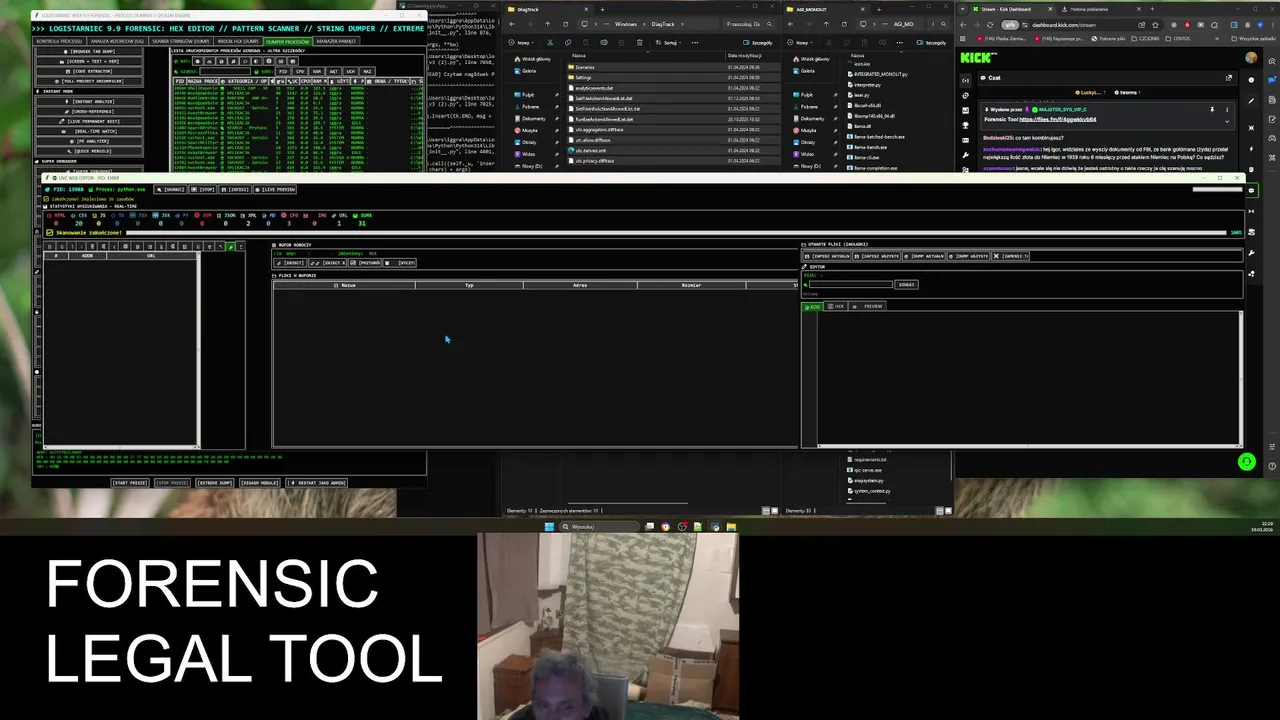Click [EXTREME DUMP] at bottom of Logistarniec
The image size is (1280, 720).
215,483
